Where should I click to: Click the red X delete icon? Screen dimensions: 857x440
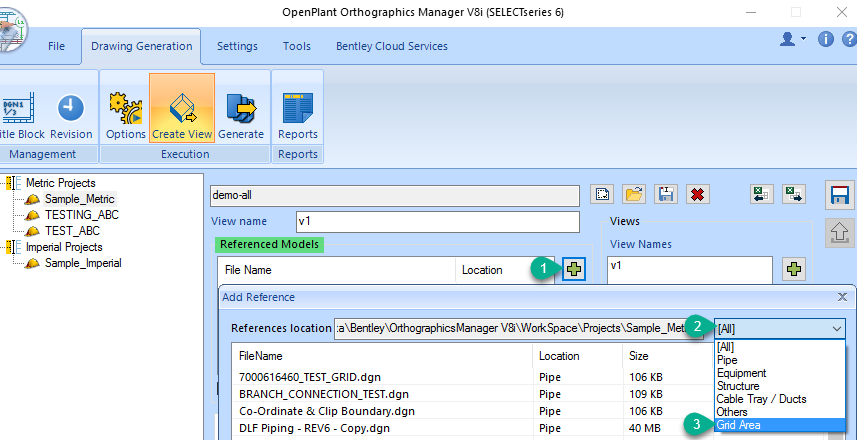(x=697, y=195)
